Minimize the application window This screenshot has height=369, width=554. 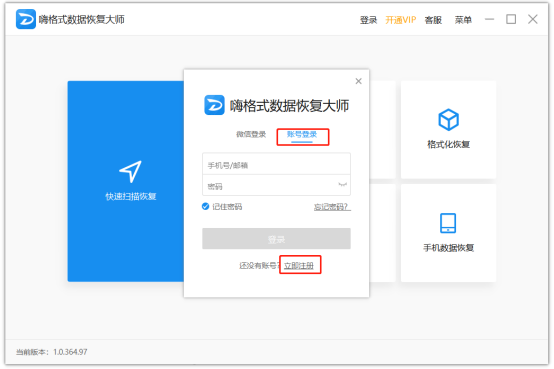click(x=489, y=19)
